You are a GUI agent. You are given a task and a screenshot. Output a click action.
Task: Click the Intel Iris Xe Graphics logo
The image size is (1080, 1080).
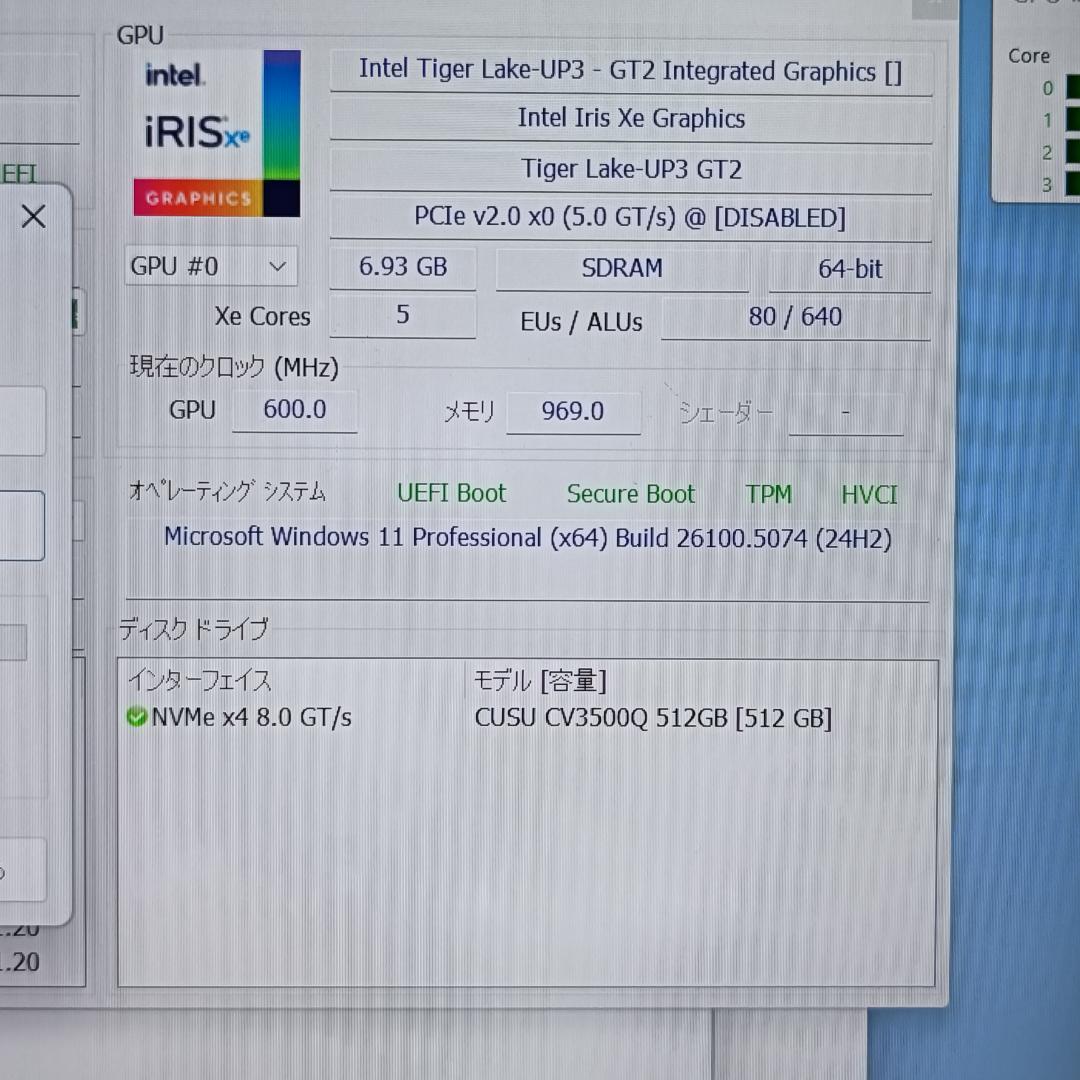point(216,133)
